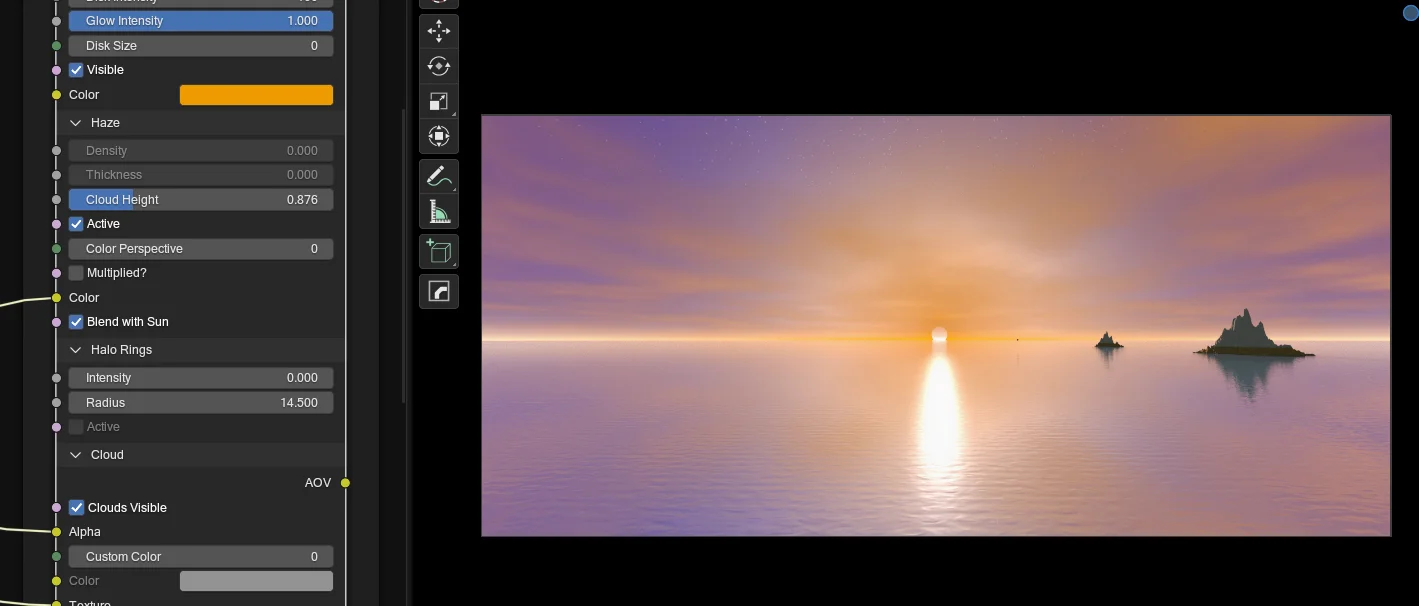The height and width of the screenshot is (606, 1419).
Task: Click the AOV output socket
Action: click(x=345, y=482)
